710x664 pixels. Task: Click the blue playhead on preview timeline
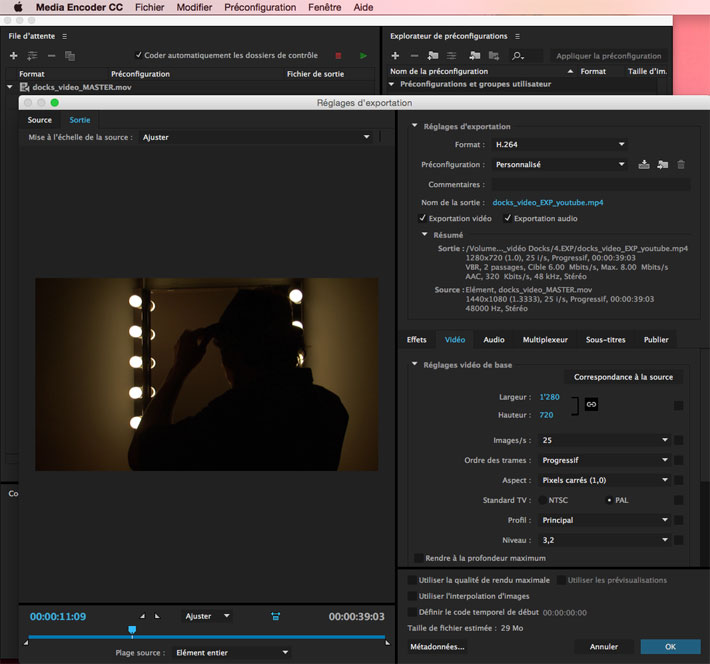click(132, 630)
